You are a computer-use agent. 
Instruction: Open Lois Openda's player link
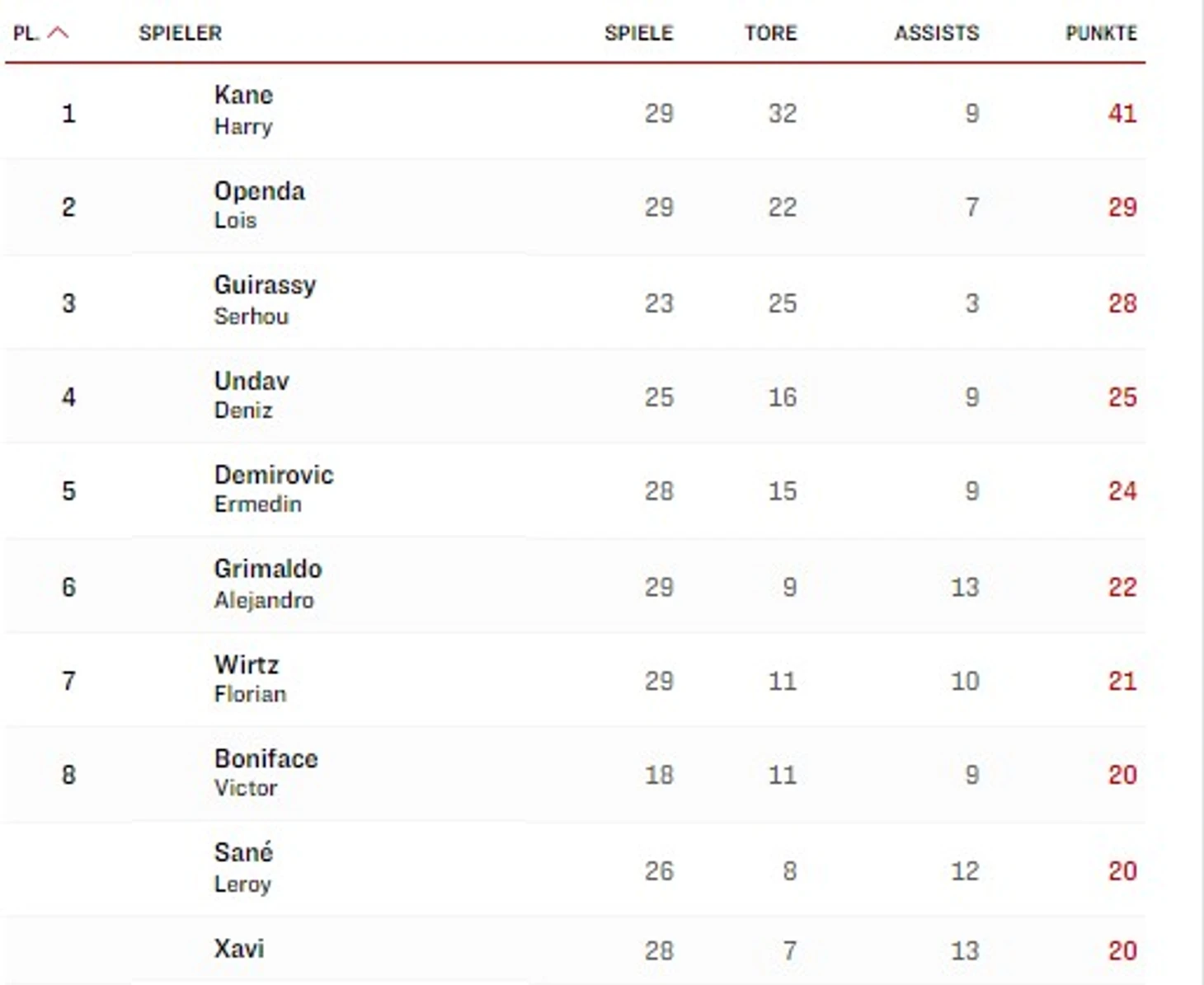coord(259,204)
